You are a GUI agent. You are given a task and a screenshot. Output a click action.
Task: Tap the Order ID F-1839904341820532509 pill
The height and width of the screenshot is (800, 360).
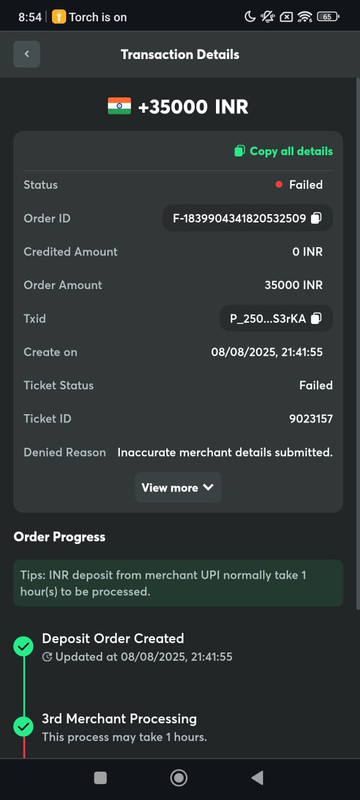tap(248, 218)
